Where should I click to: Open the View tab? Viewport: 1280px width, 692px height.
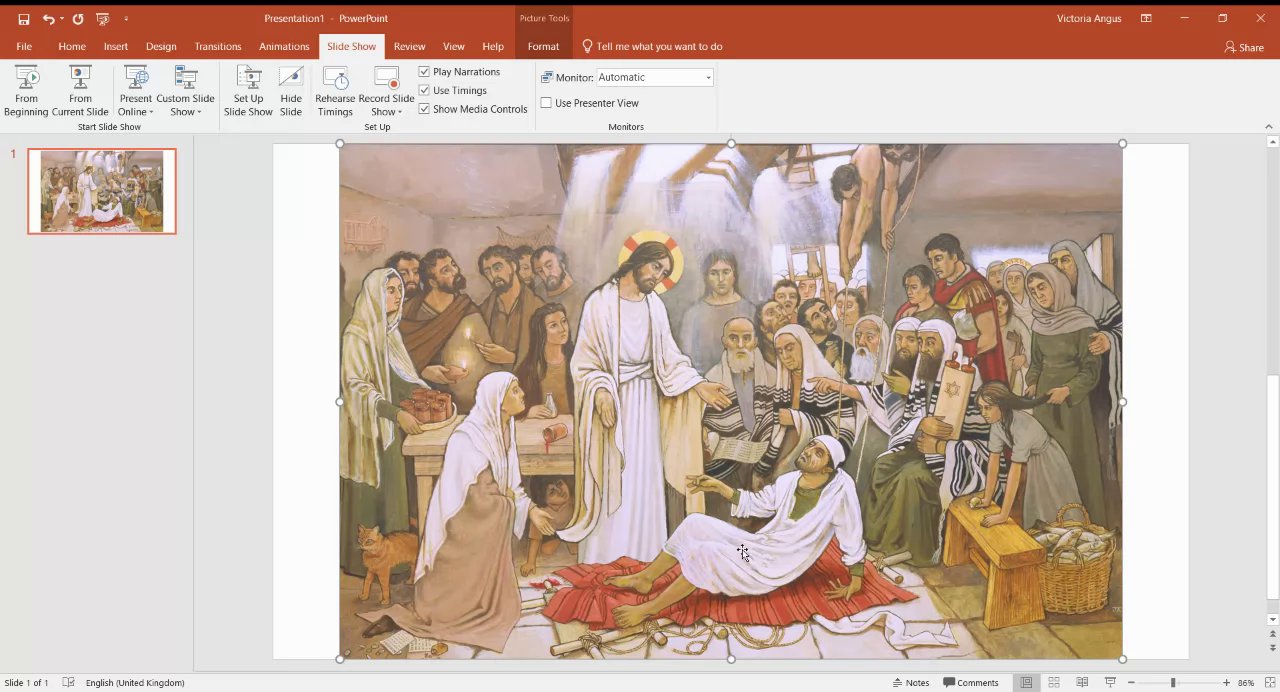pos(454,46)
